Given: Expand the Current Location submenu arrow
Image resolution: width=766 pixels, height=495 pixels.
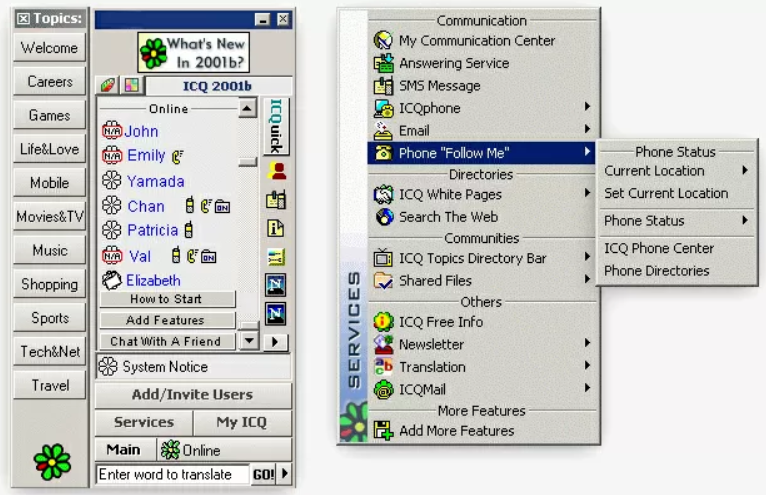Looking at the screenshot, I should pos(745,170).
